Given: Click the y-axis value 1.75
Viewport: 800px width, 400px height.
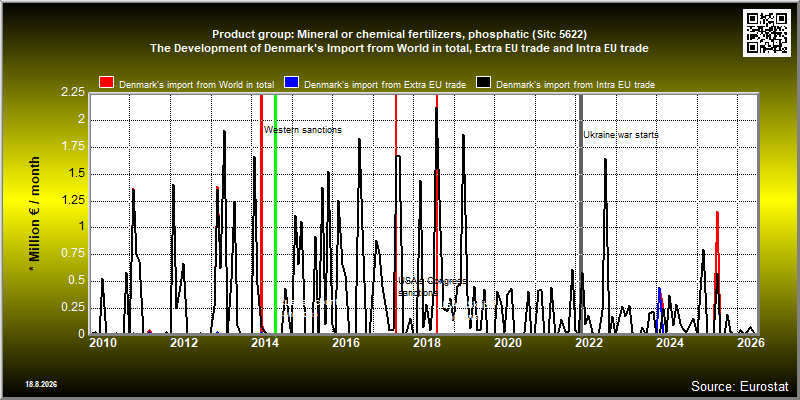Looking at the screenshot, I should click(x=72, y=147).
